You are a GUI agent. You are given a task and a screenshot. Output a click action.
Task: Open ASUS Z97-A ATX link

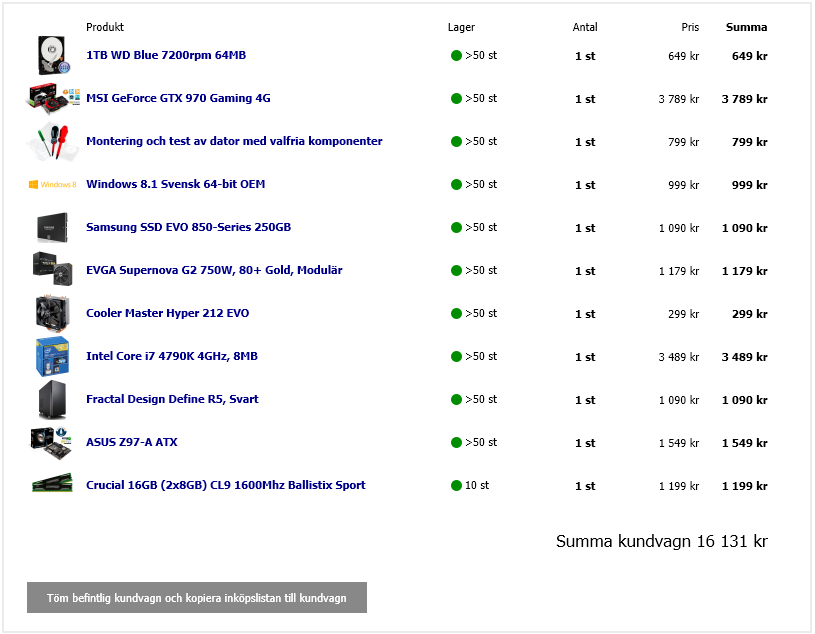[x=132, y=442]
